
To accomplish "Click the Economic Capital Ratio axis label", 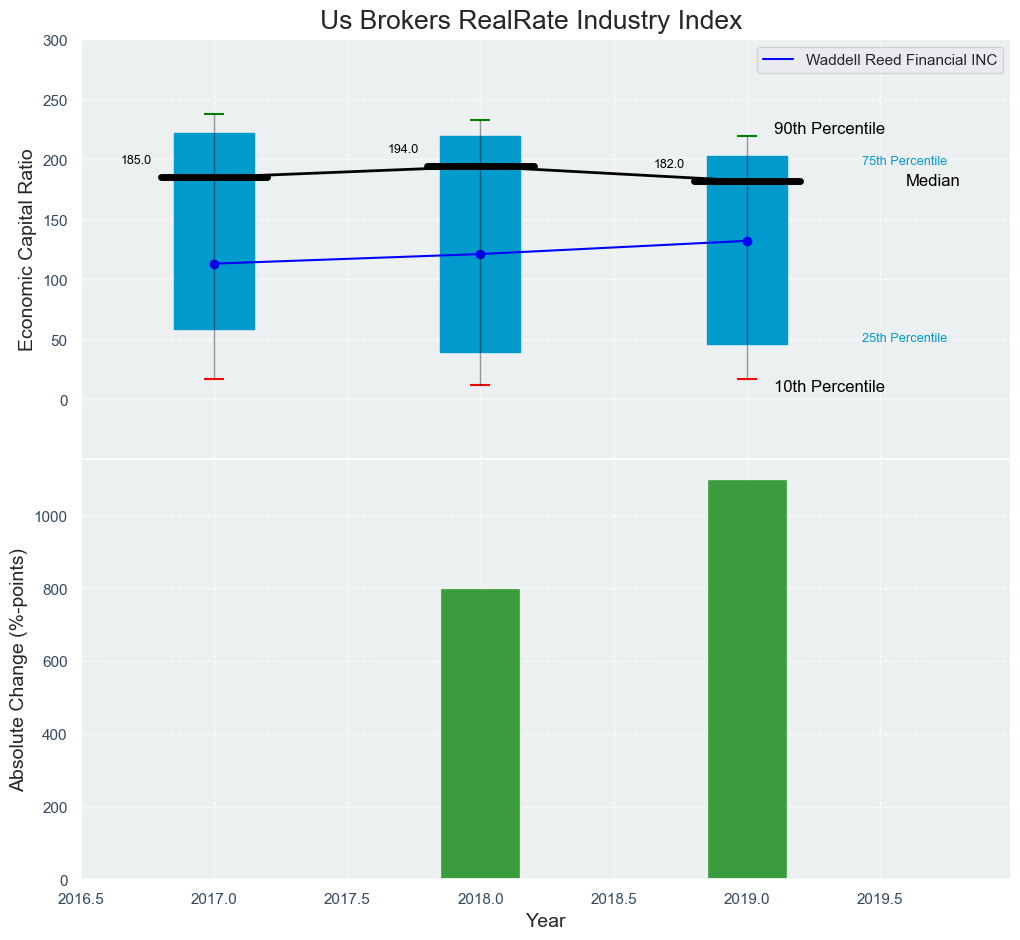I will 26,250.
